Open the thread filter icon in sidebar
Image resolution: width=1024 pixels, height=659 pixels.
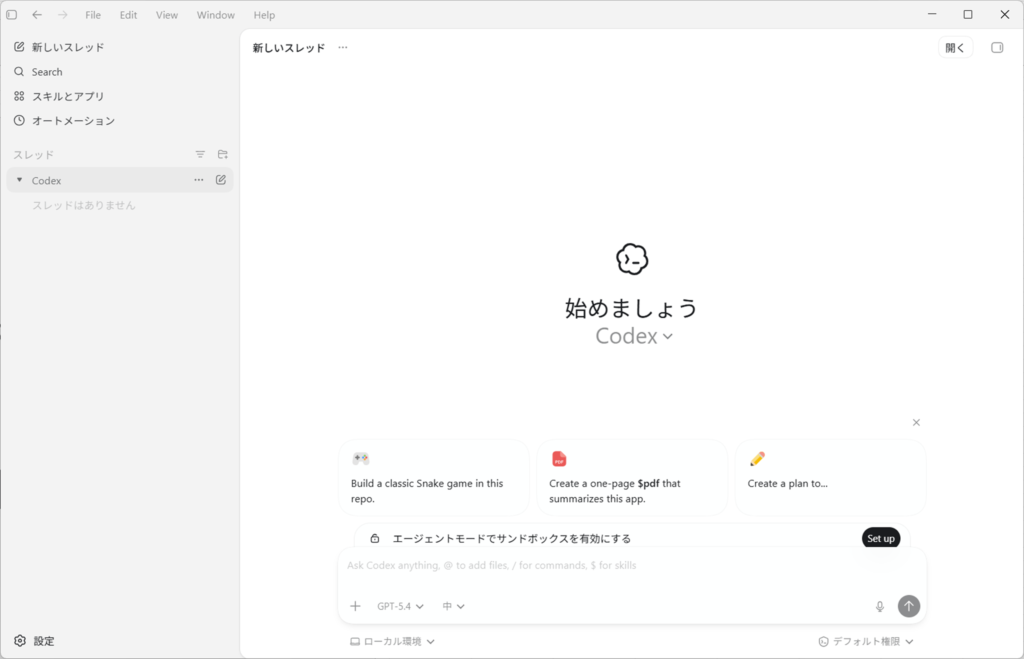point(200,154)
